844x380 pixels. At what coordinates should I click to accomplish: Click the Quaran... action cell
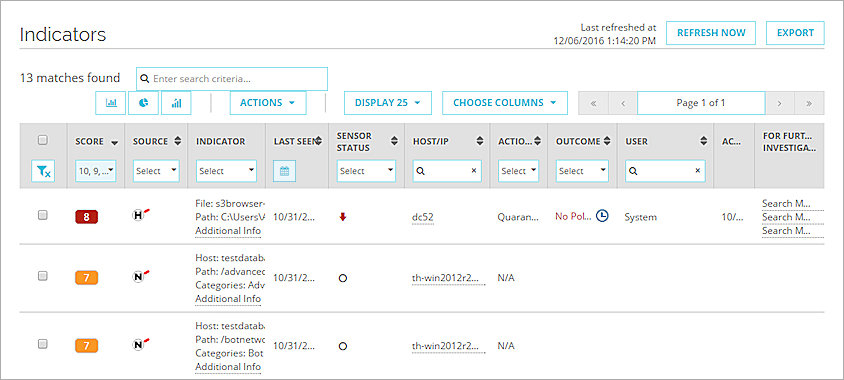(518, 217)
